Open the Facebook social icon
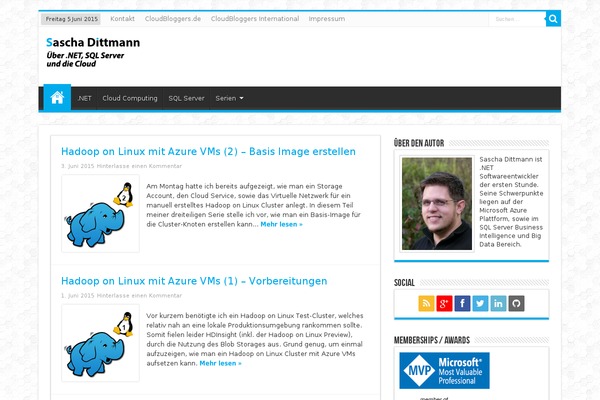 coord(462,304)
